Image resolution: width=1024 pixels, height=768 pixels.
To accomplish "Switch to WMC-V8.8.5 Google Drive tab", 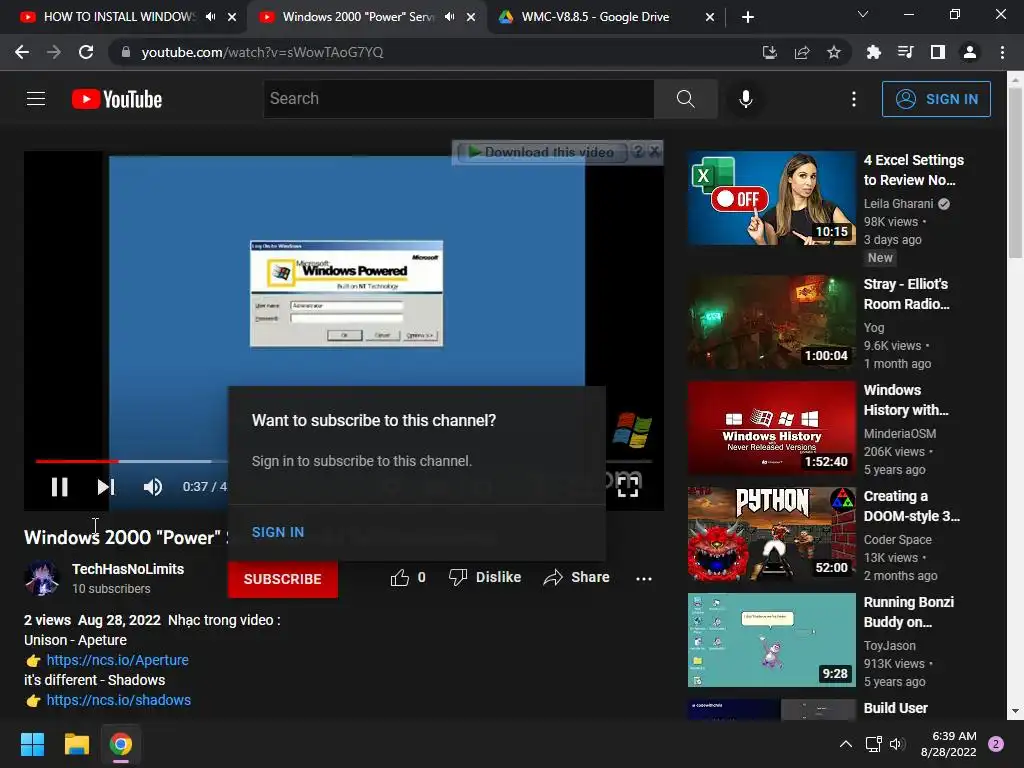I will pos(594,17).
